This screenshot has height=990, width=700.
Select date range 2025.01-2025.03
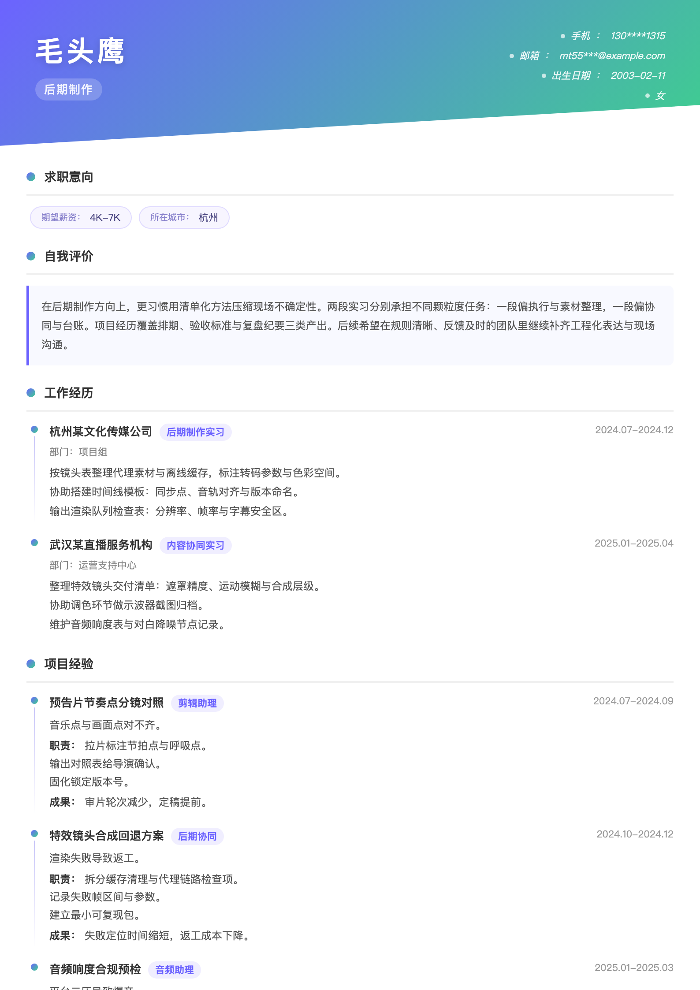pos(634,967)
